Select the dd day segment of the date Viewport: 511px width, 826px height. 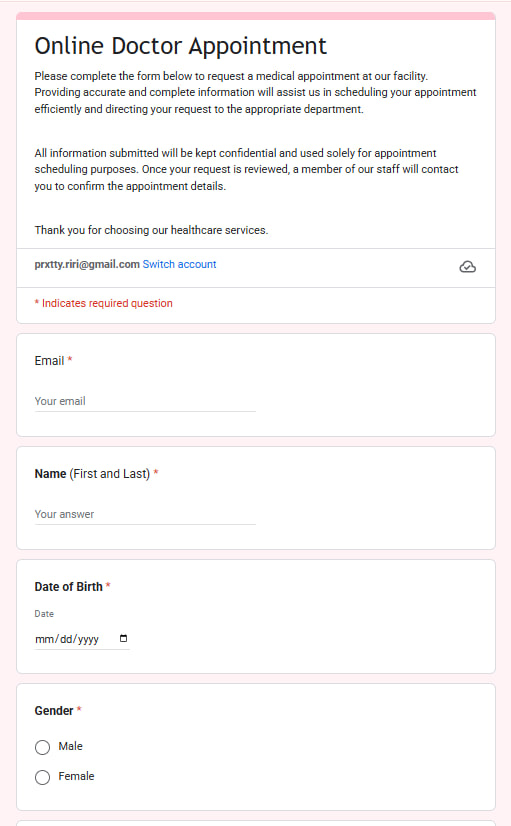tap(66, 639)
